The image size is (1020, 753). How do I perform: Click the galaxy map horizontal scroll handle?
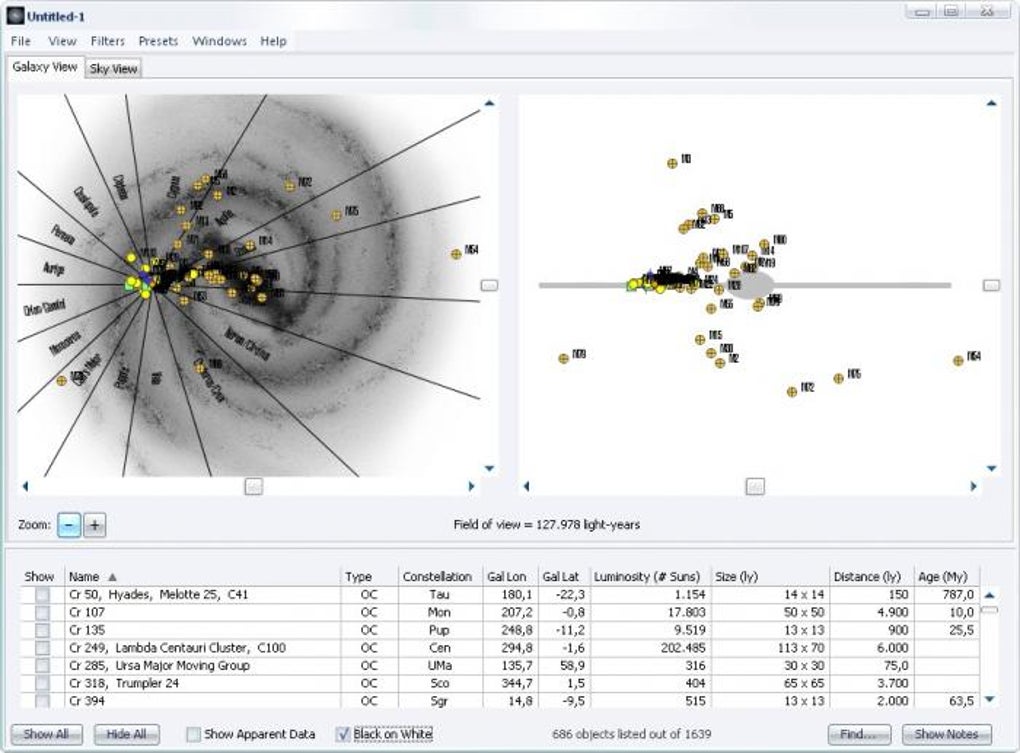(x=254, y=486)
